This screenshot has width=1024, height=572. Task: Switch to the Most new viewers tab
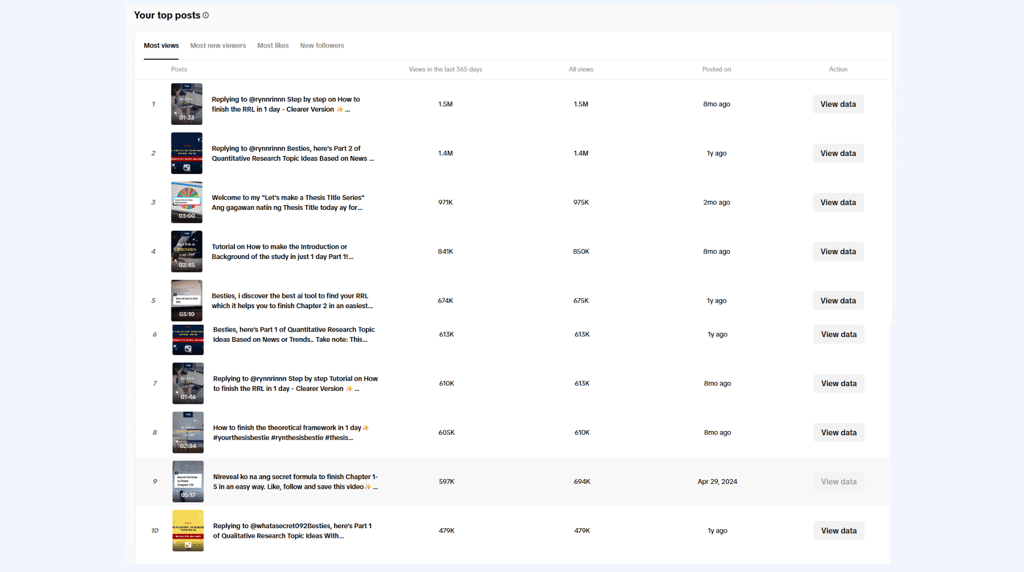tap(218, 46)
